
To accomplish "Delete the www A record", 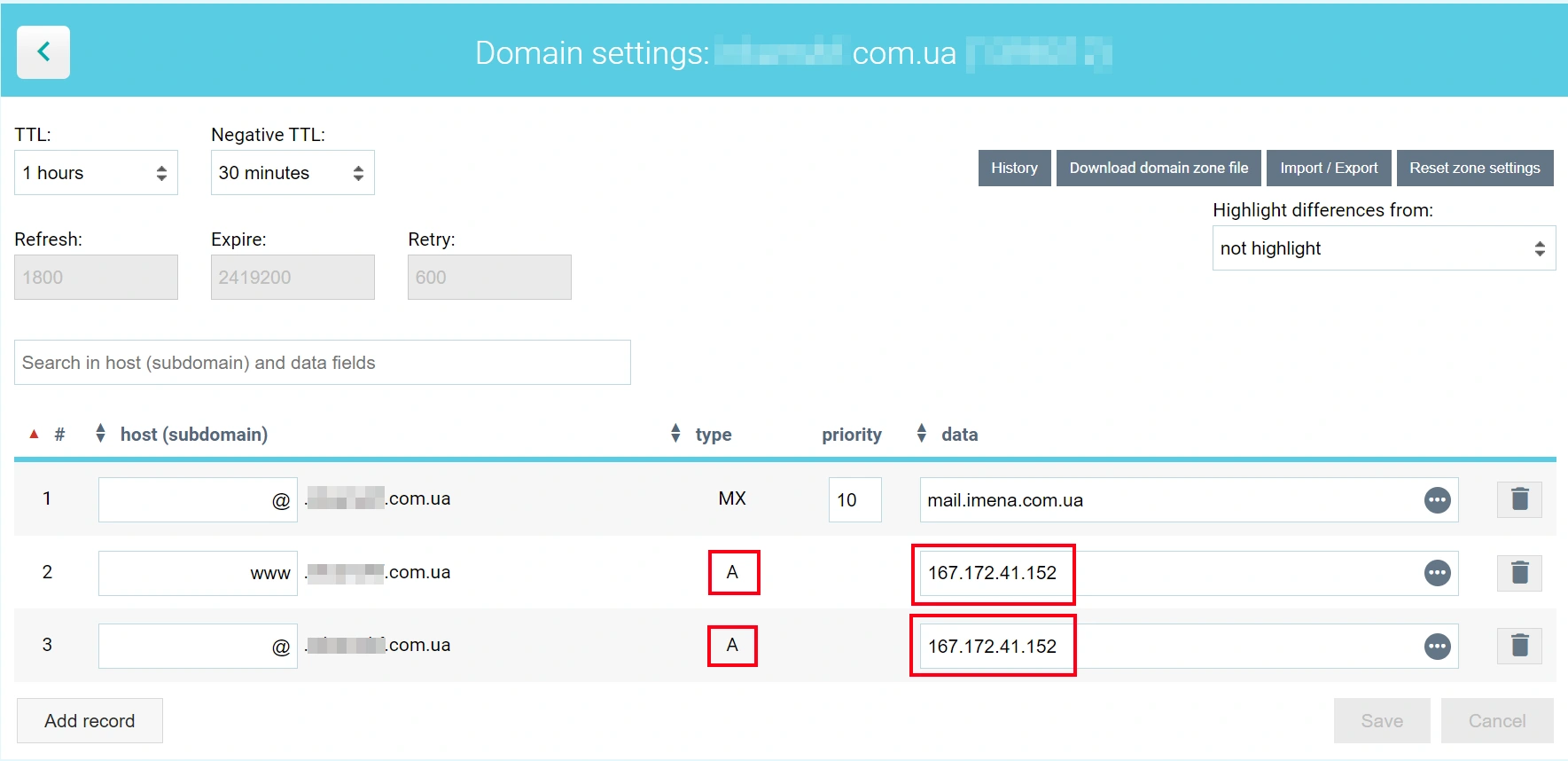I will [x=1519, y=573].
